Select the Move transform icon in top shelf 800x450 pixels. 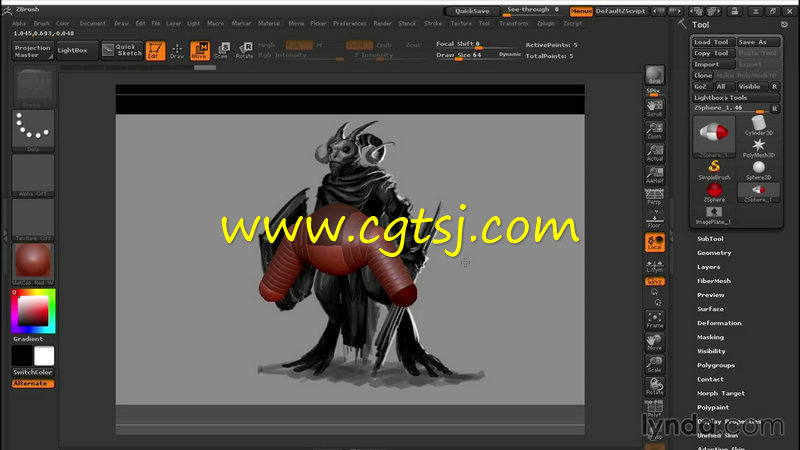[199, 51]
